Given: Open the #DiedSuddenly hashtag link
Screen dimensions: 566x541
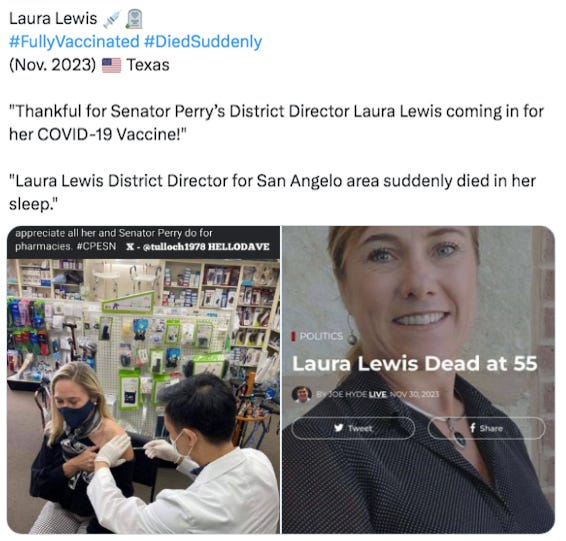Looking at the screenshot, I should pos(203,42).
